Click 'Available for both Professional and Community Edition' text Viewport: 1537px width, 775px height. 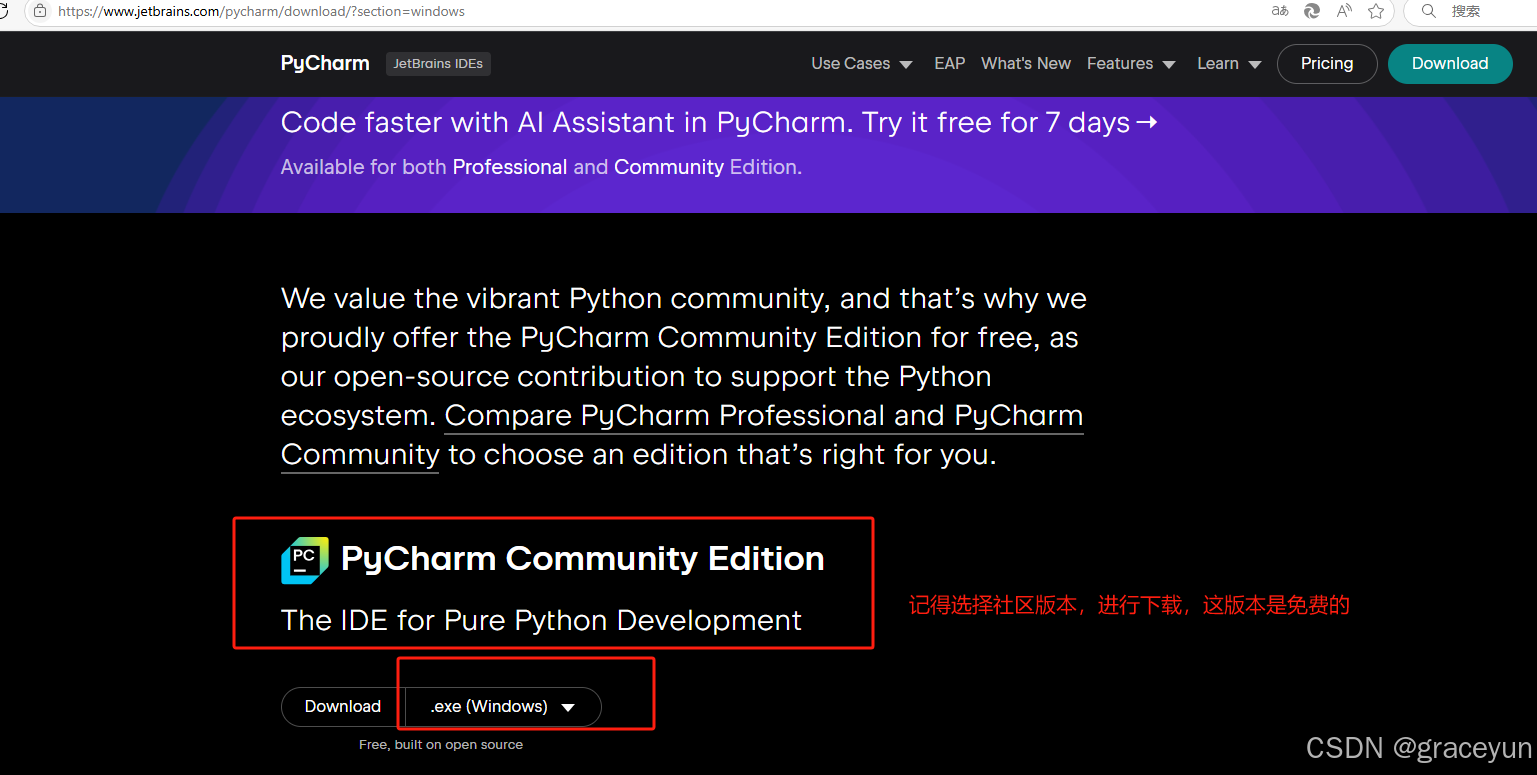tap(541, 167)
